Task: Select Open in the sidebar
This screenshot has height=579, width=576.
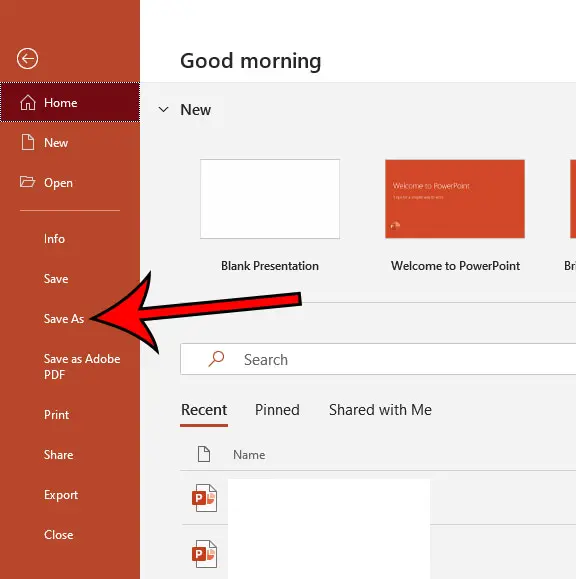Action: (70, 182)
